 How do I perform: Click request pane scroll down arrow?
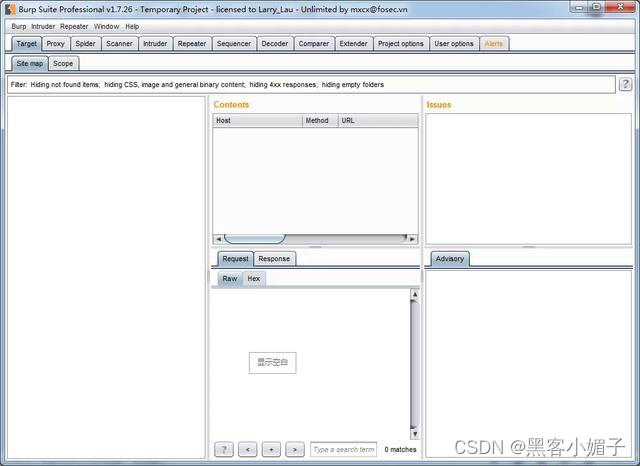click(415, 434)
